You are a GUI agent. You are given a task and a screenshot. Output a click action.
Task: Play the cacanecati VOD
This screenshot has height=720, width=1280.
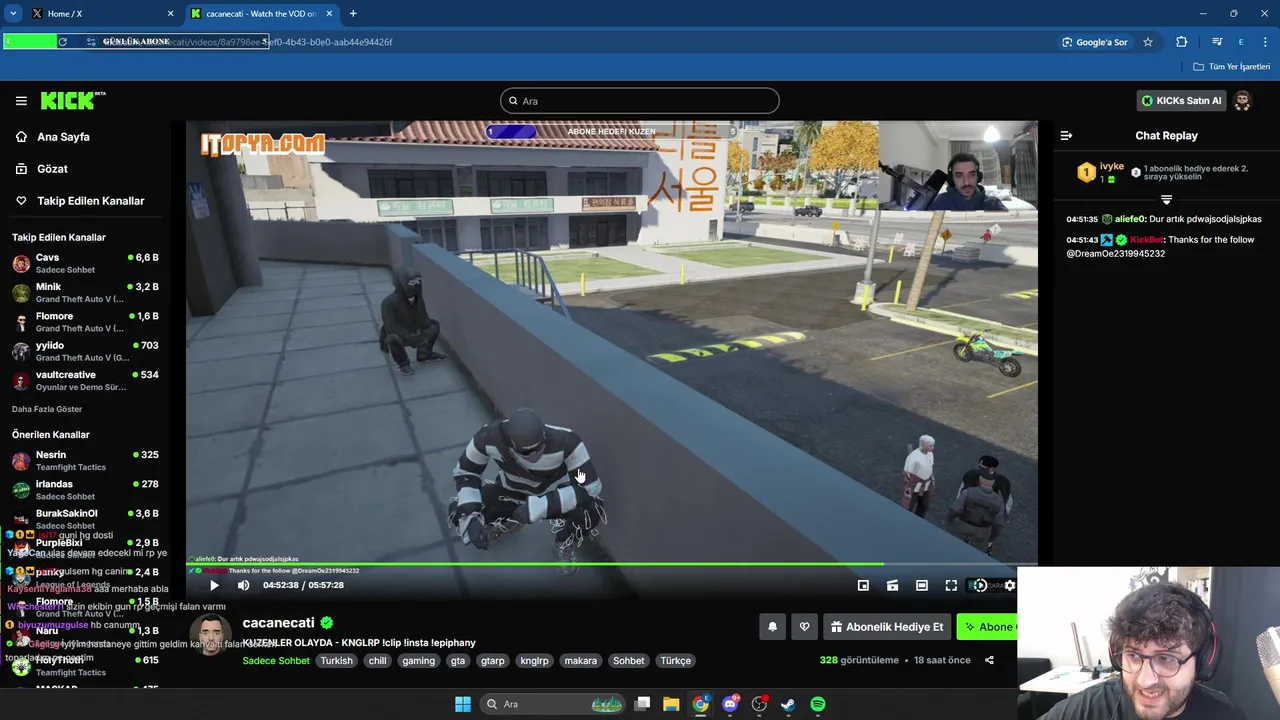pos(213,585)
